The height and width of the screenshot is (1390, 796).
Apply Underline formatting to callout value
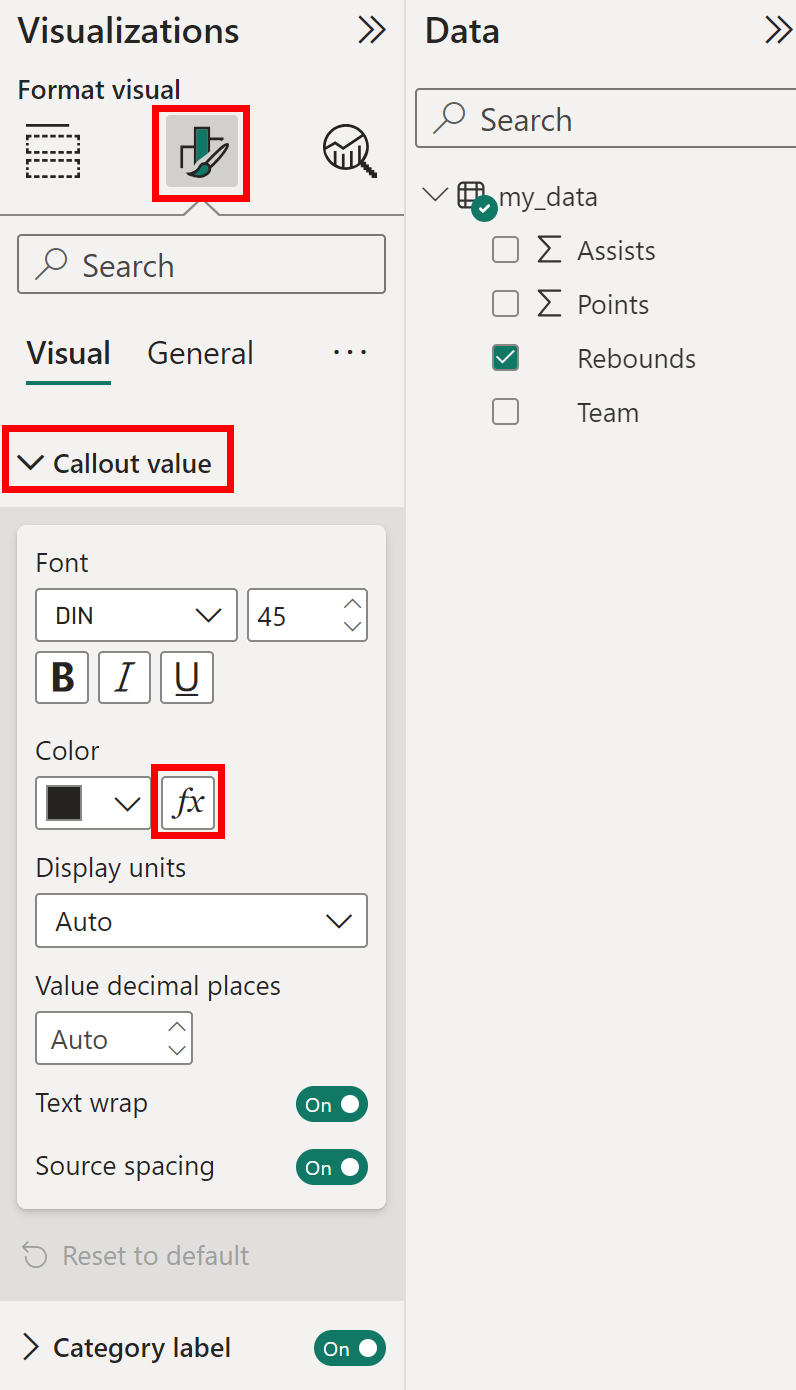coord(186,677)
